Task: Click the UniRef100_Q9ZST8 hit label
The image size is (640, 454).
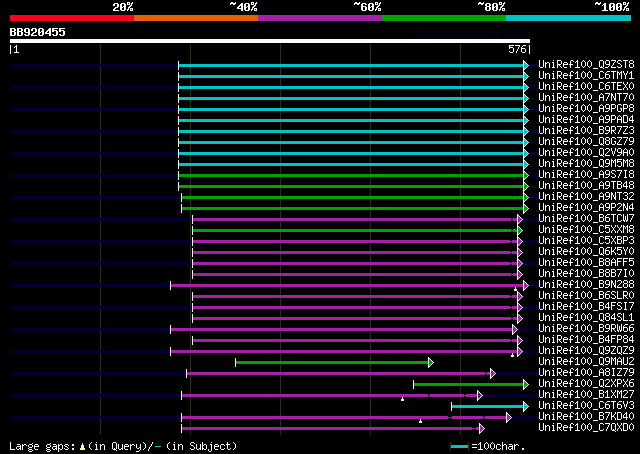Action: coord(586,65)
